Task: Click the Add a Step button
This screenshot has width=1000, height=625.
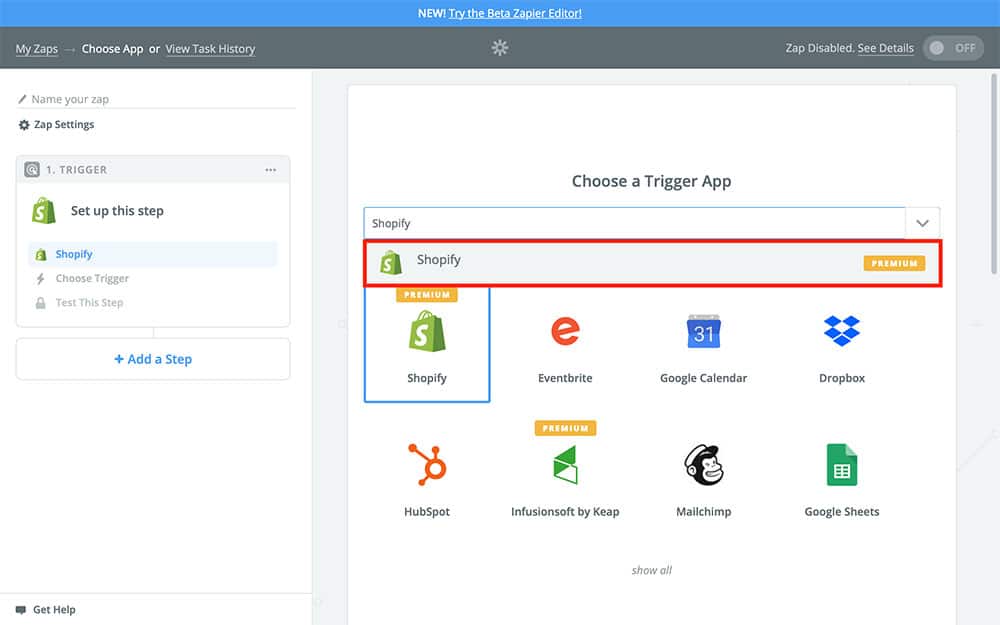Action: [153, 359]
